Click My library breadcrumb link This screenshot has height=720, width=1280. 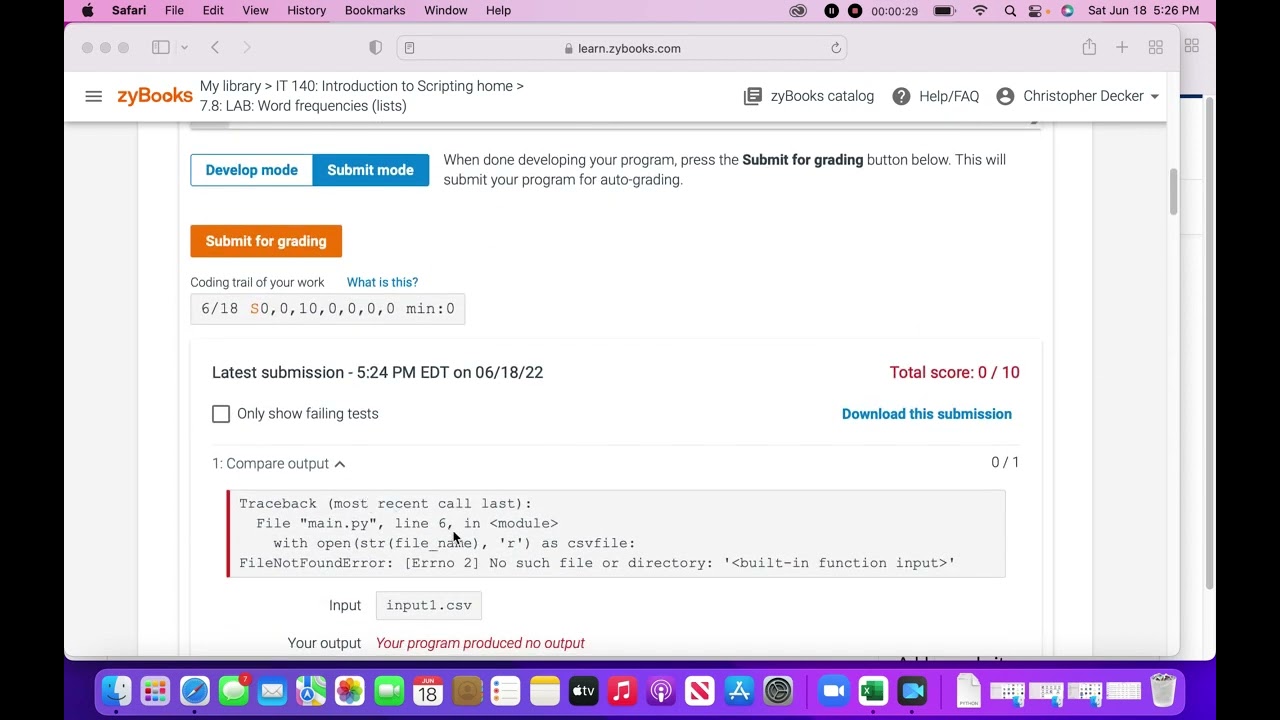click(230, 86)
